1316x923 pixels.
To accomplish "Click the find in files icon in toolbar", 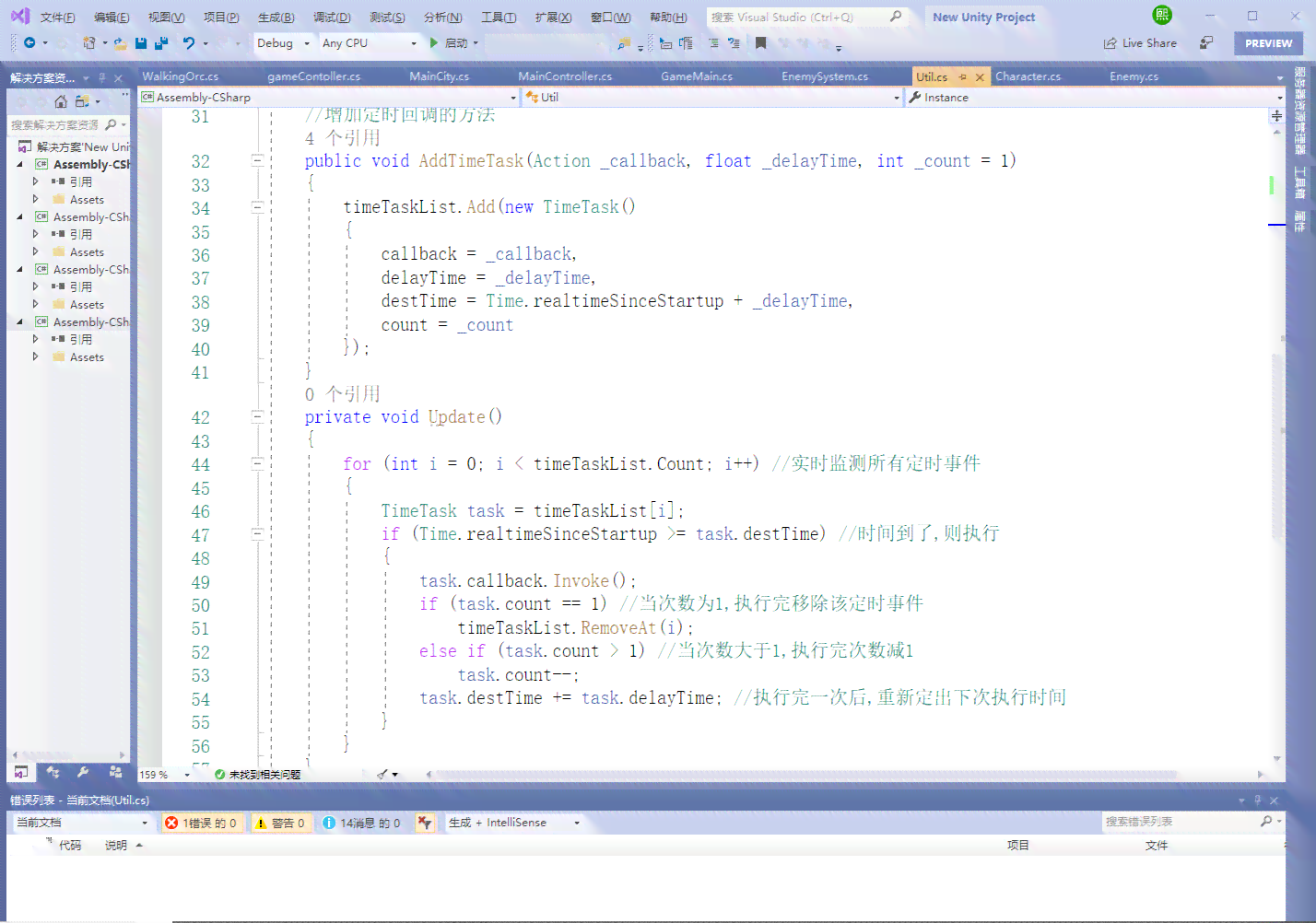I will coord(624,43).
